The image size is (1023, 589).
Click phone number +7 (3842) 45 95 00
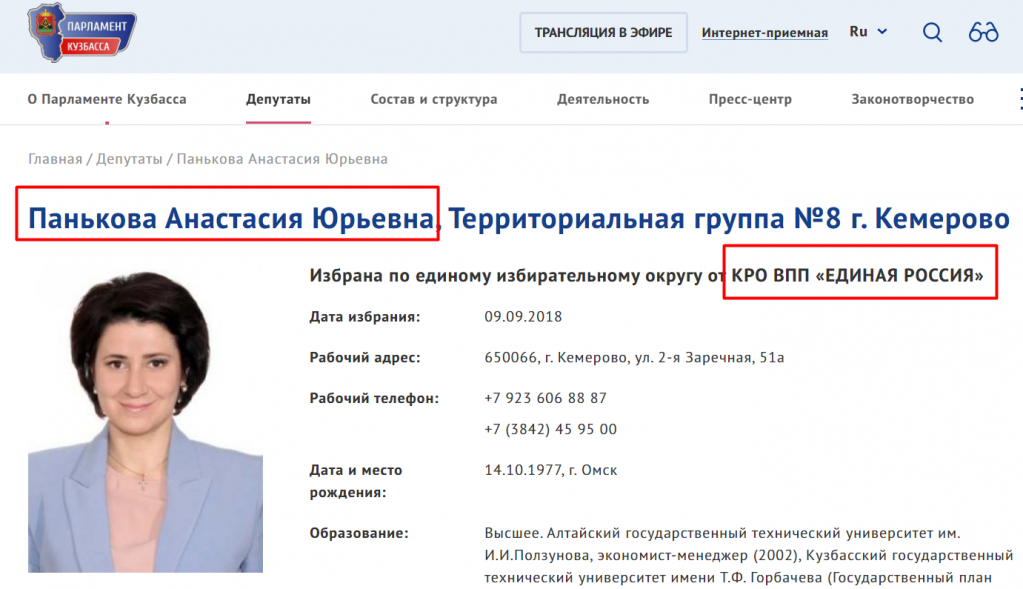pos(551,429)
